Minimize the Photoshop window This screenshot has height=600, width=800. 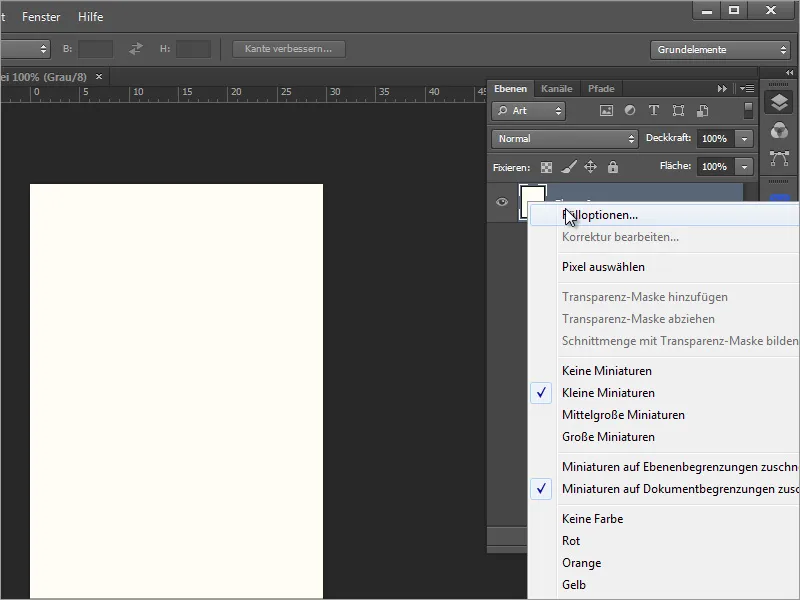pos(707,10)
